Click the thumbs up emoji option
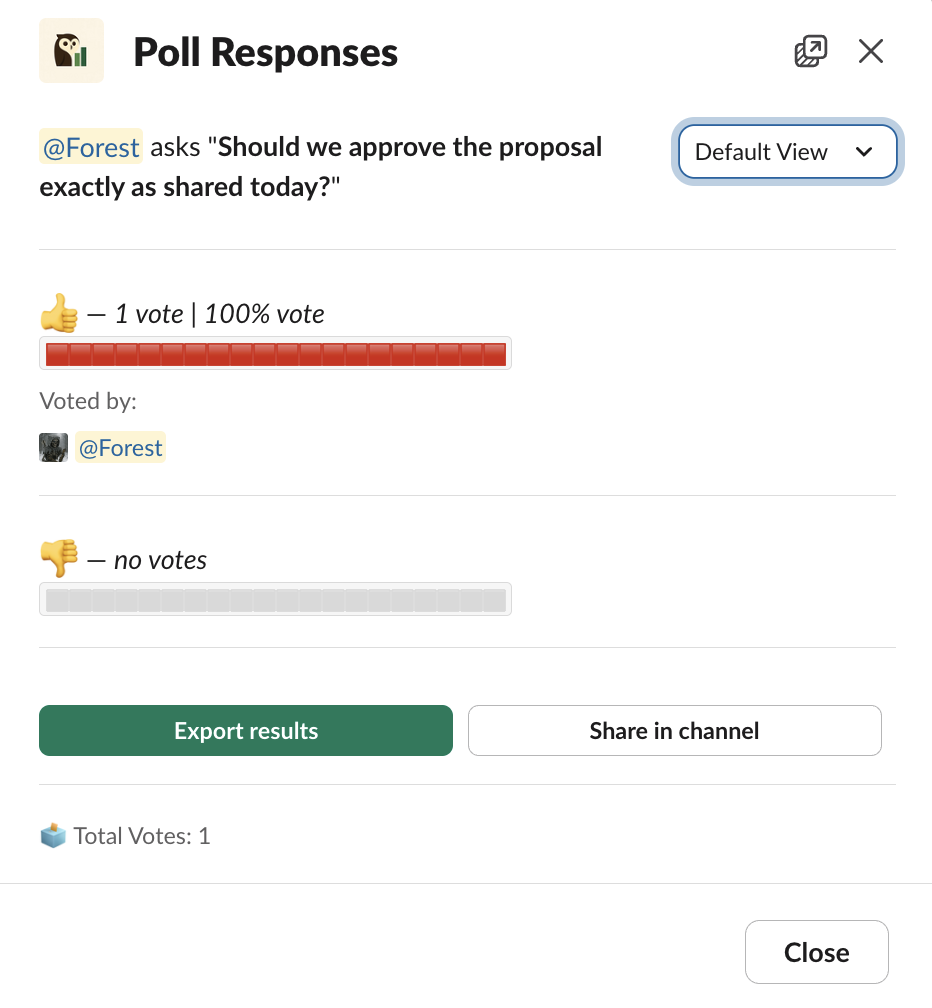The height and width of the screenshot is (1008, 932). point(57,312)
